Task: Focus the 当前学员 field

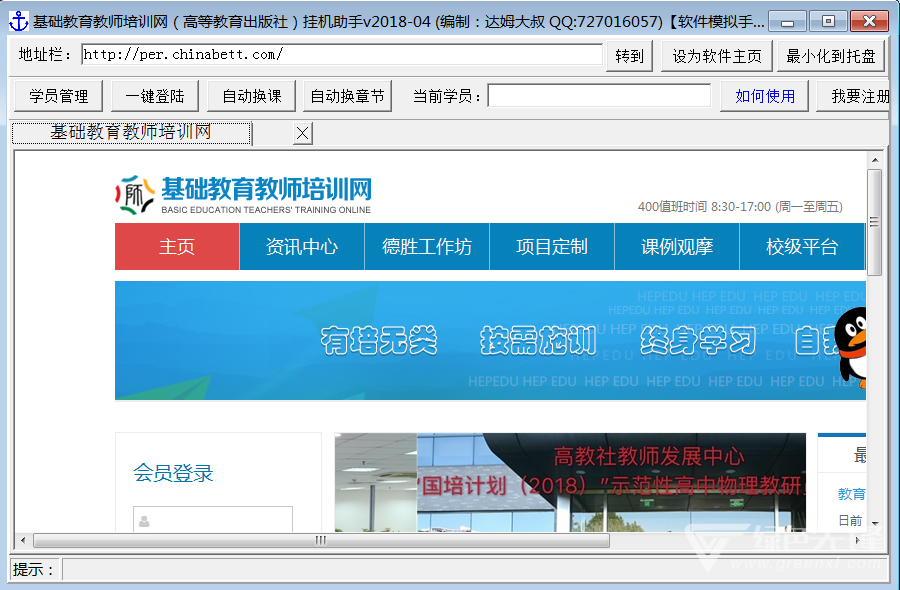Action: pyautogui.click(x=599, y=95)
